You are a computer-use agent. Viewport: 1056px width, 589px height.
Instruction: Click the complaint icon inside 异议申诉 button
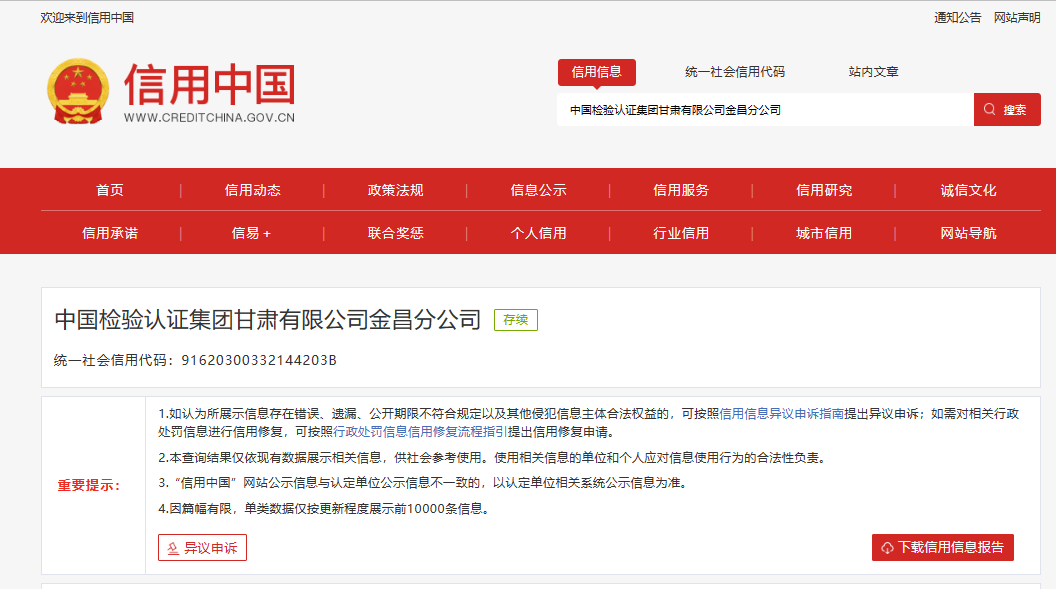pyautogui.click(x=172, y=547)
